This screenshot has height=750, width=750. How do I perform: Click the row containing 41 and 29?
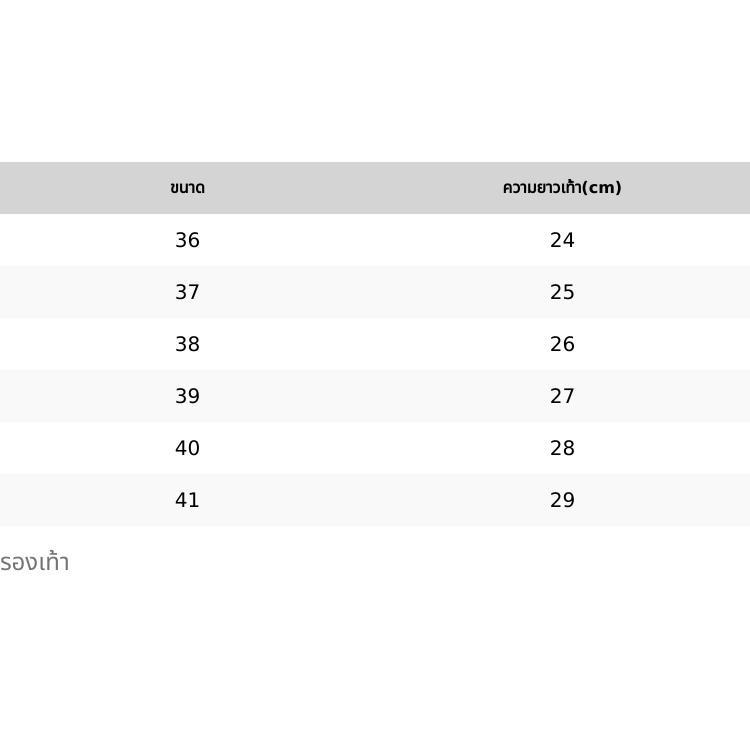click(x=375, y=500)
